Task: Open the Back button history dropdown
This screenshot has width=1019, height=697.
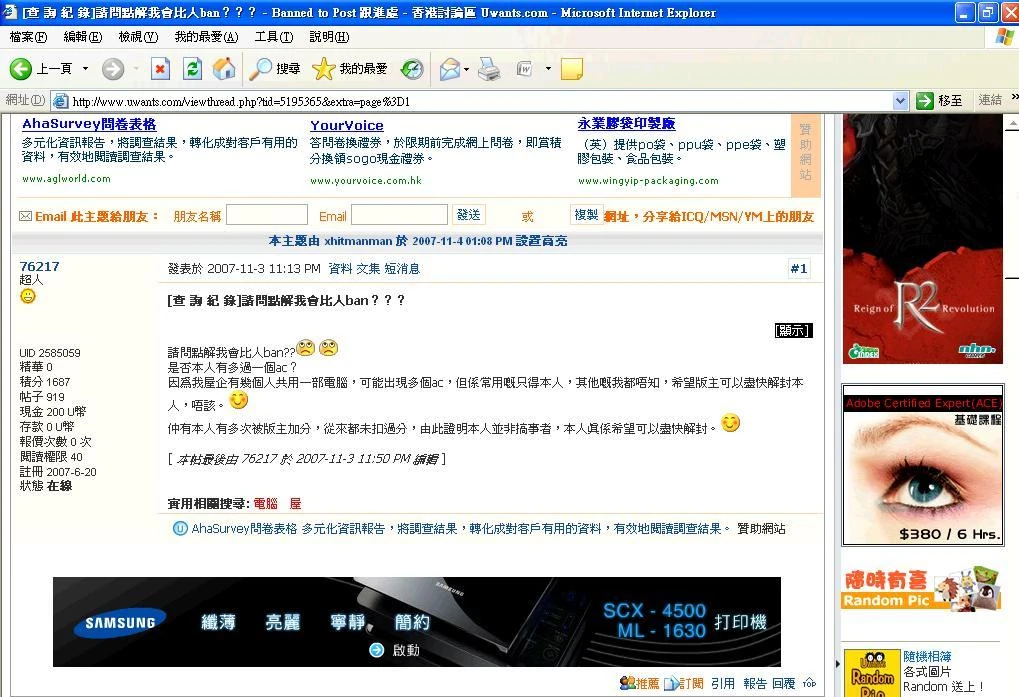Action: 85,68
